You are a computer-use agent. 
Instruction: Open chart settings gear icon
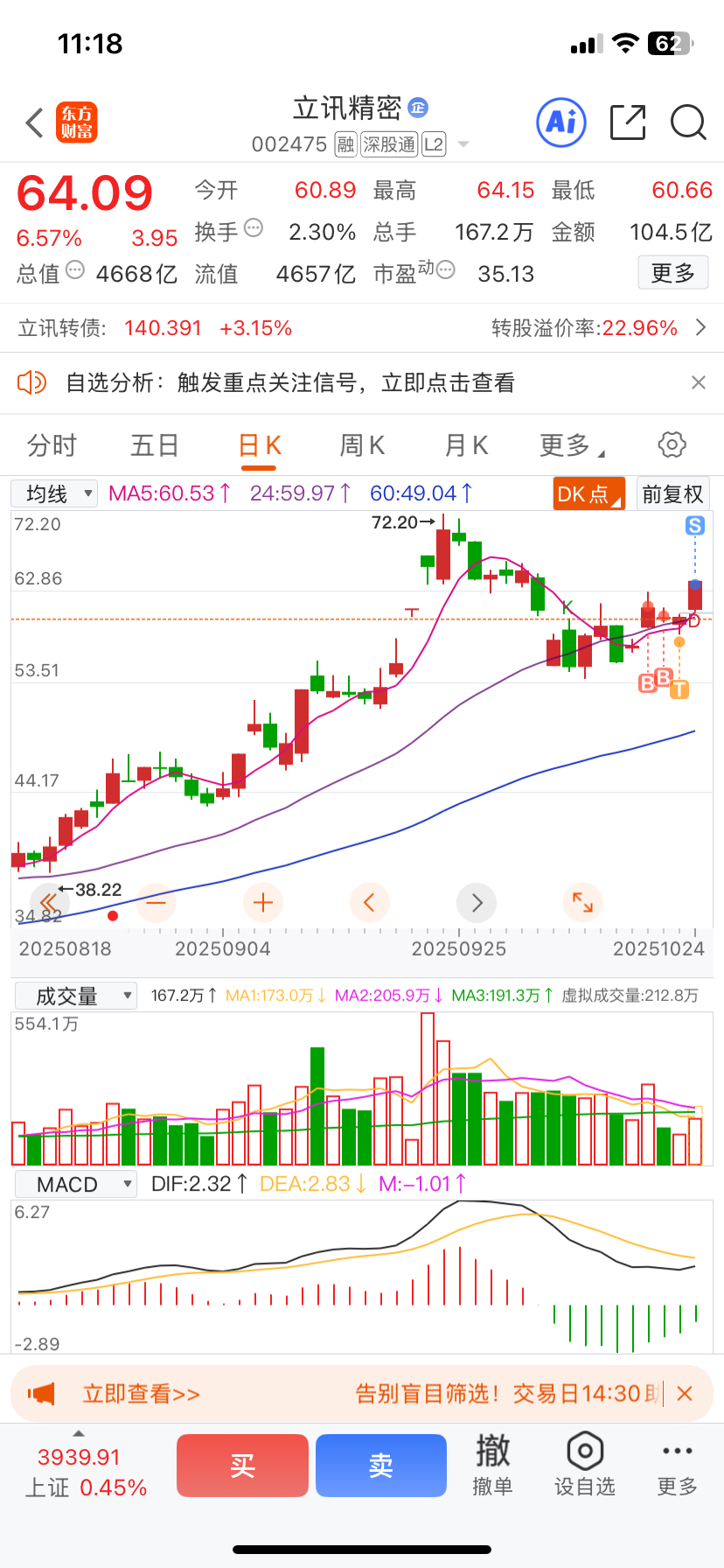672,444
